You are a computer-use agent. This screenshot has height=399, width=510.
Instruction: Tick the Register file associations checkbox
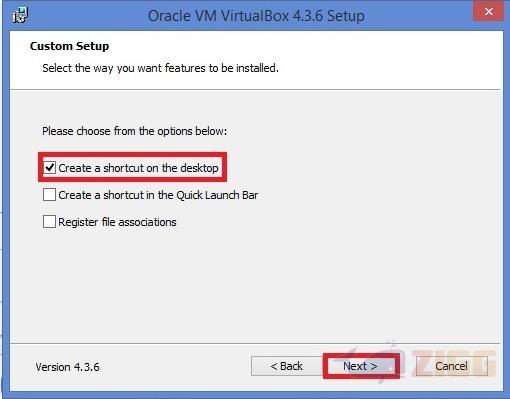coord(49,221)
